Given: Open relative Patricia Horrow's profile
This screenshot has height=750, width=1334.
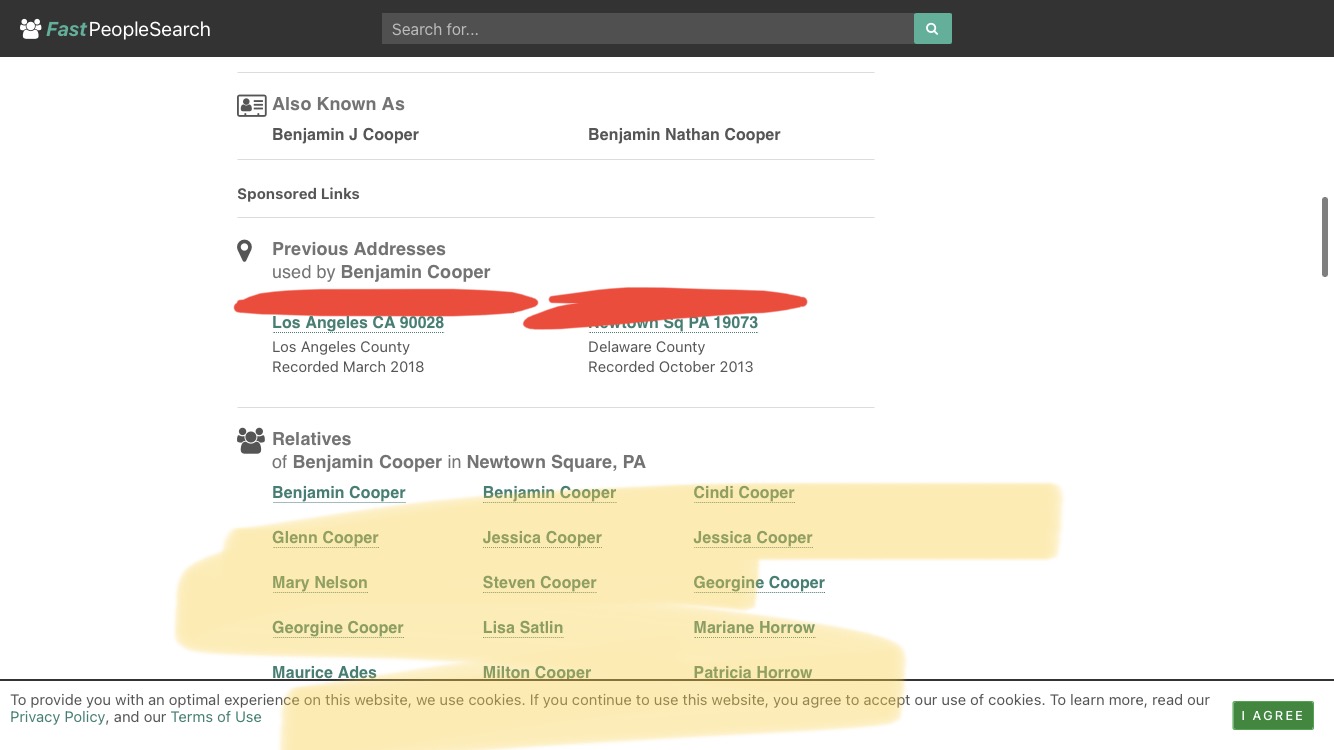Looking at the screenshot, I should click(x=753, y=673).
